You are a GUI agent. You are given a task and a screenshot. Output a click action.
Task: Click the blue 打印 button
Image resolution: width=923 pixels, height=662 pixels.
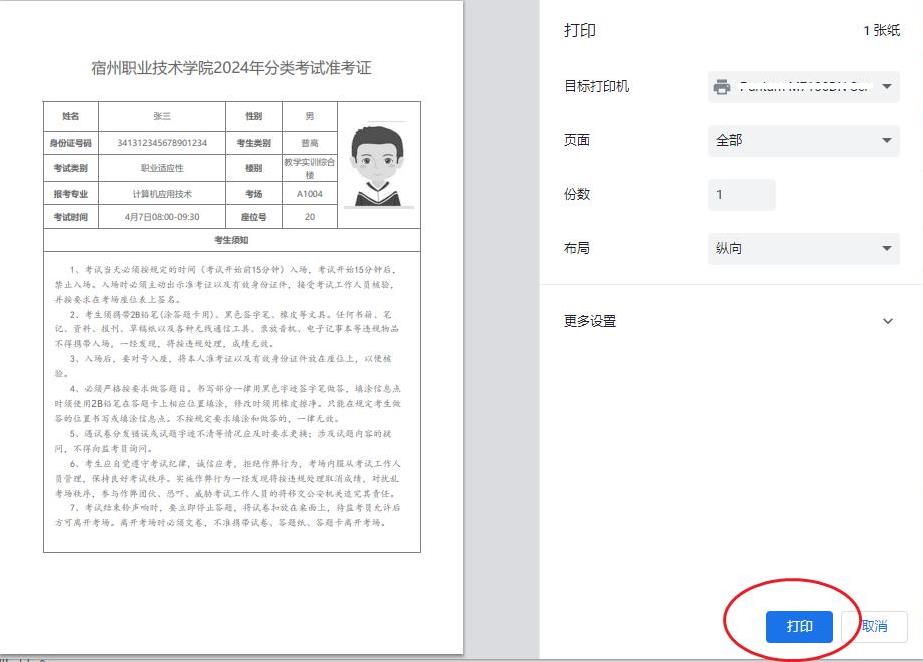click(799, 627)
